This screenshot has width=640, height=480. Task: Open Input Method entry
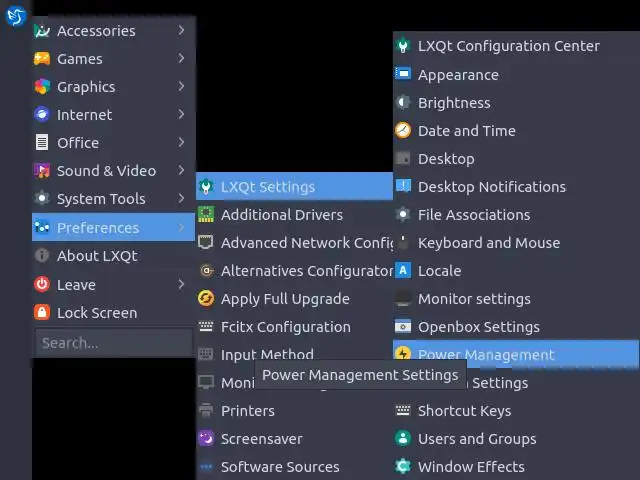294,354
